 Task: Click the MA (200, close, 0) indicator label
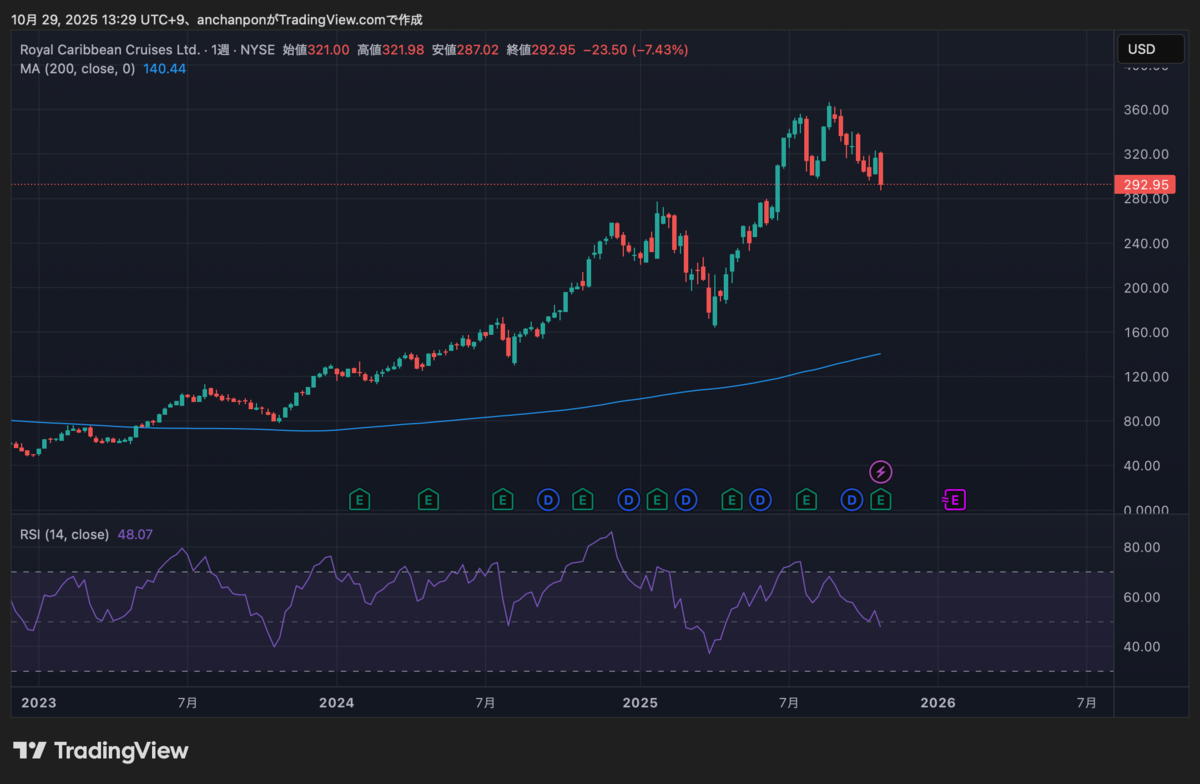[77, 69]
